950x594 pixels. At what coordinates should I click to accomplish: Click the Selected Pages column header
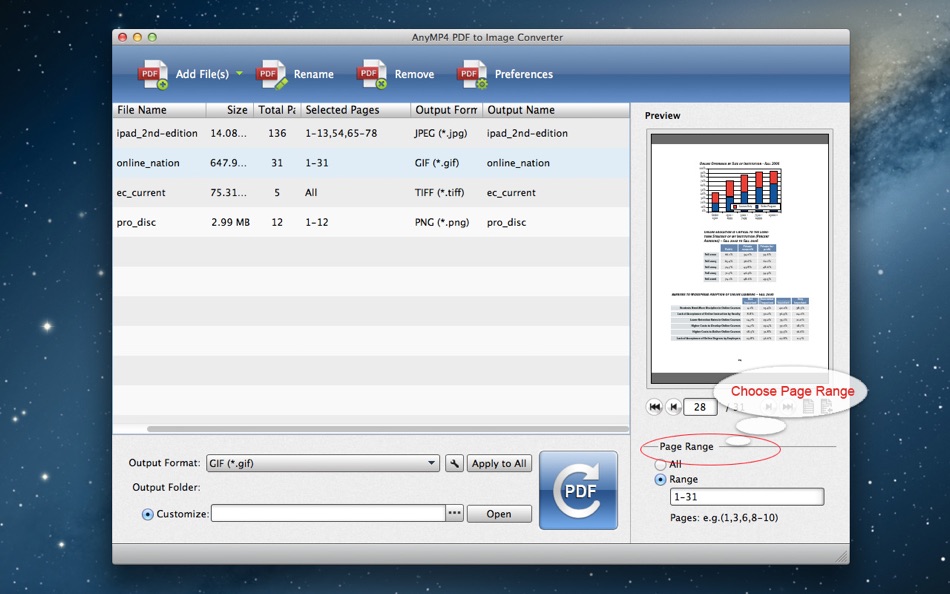click(356, 110)
